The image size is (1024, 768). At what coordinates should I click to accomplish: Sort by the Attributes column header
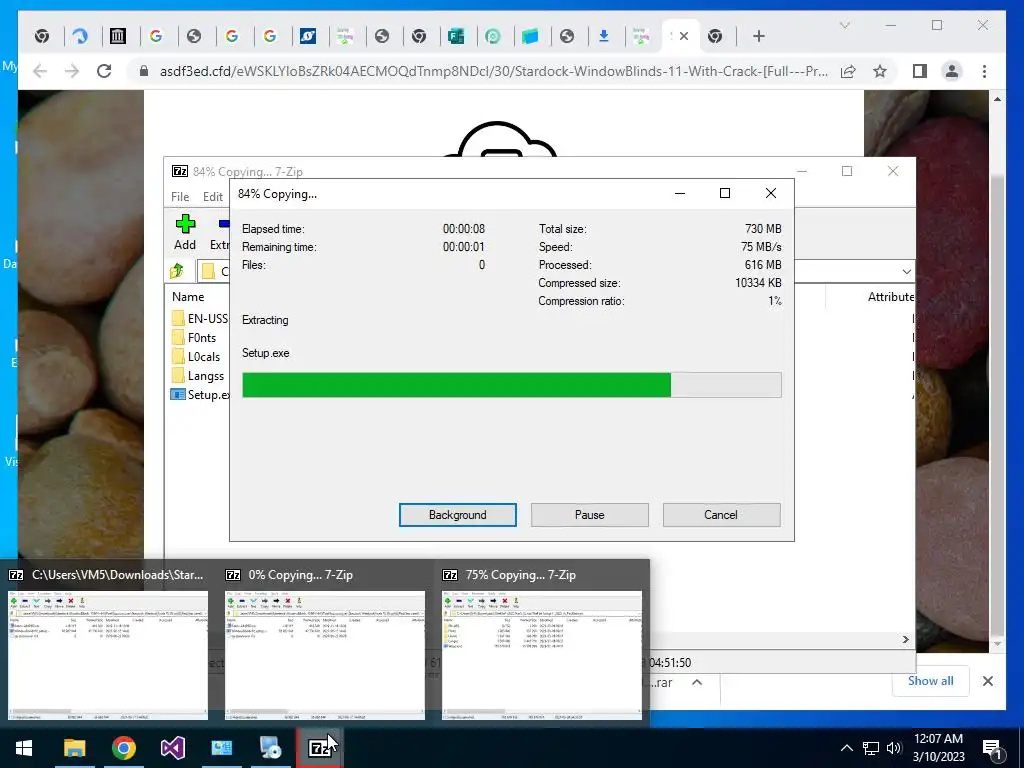click(x=891, y=296)
